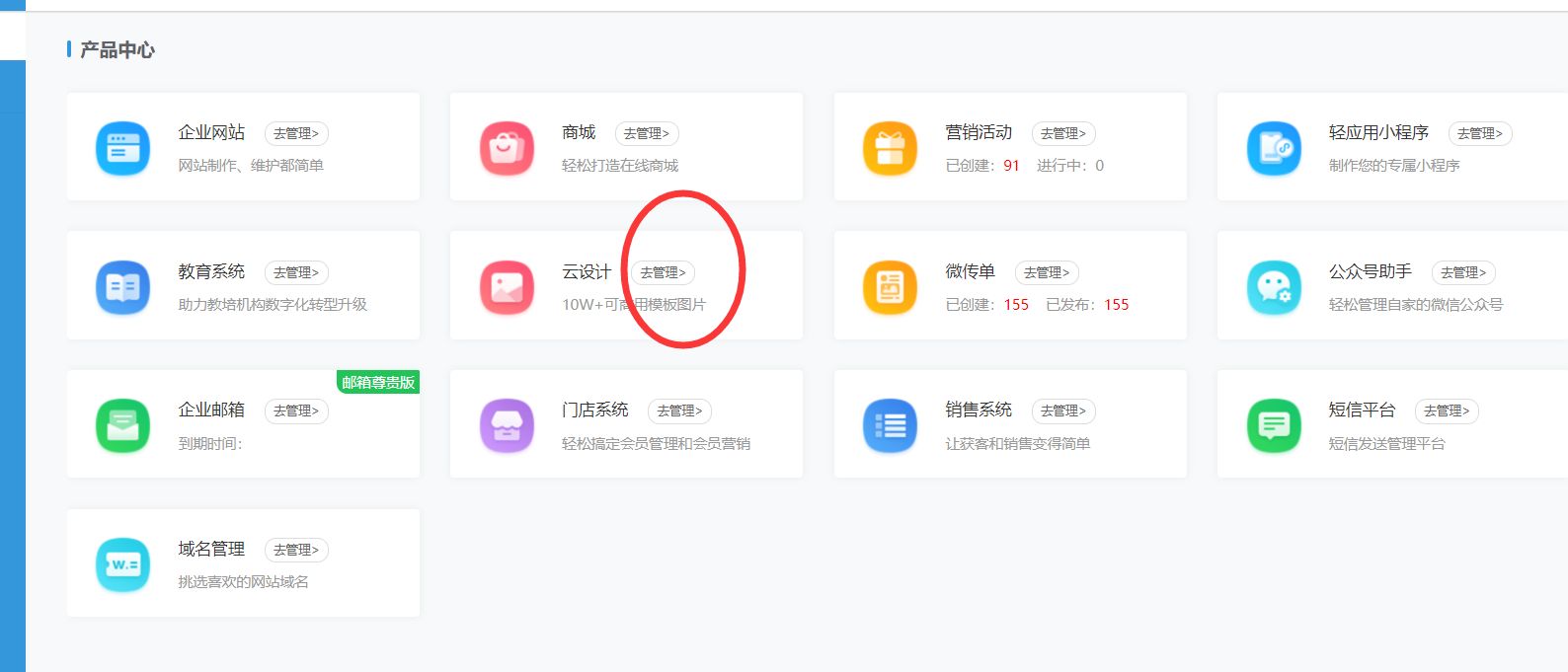
Task: Click 轻松管理自家的微信公众号 description
Action: pyautogui.click(x=1416, y=305)
